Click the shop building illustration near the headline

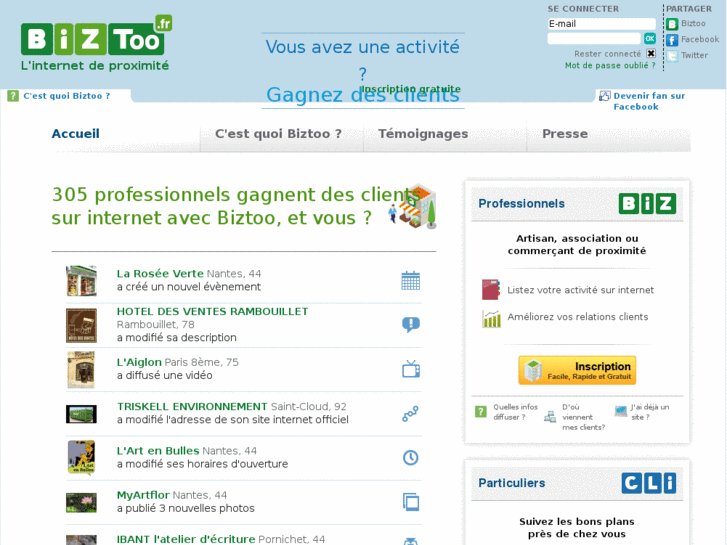pyautogui.click(x=413, y=206)
